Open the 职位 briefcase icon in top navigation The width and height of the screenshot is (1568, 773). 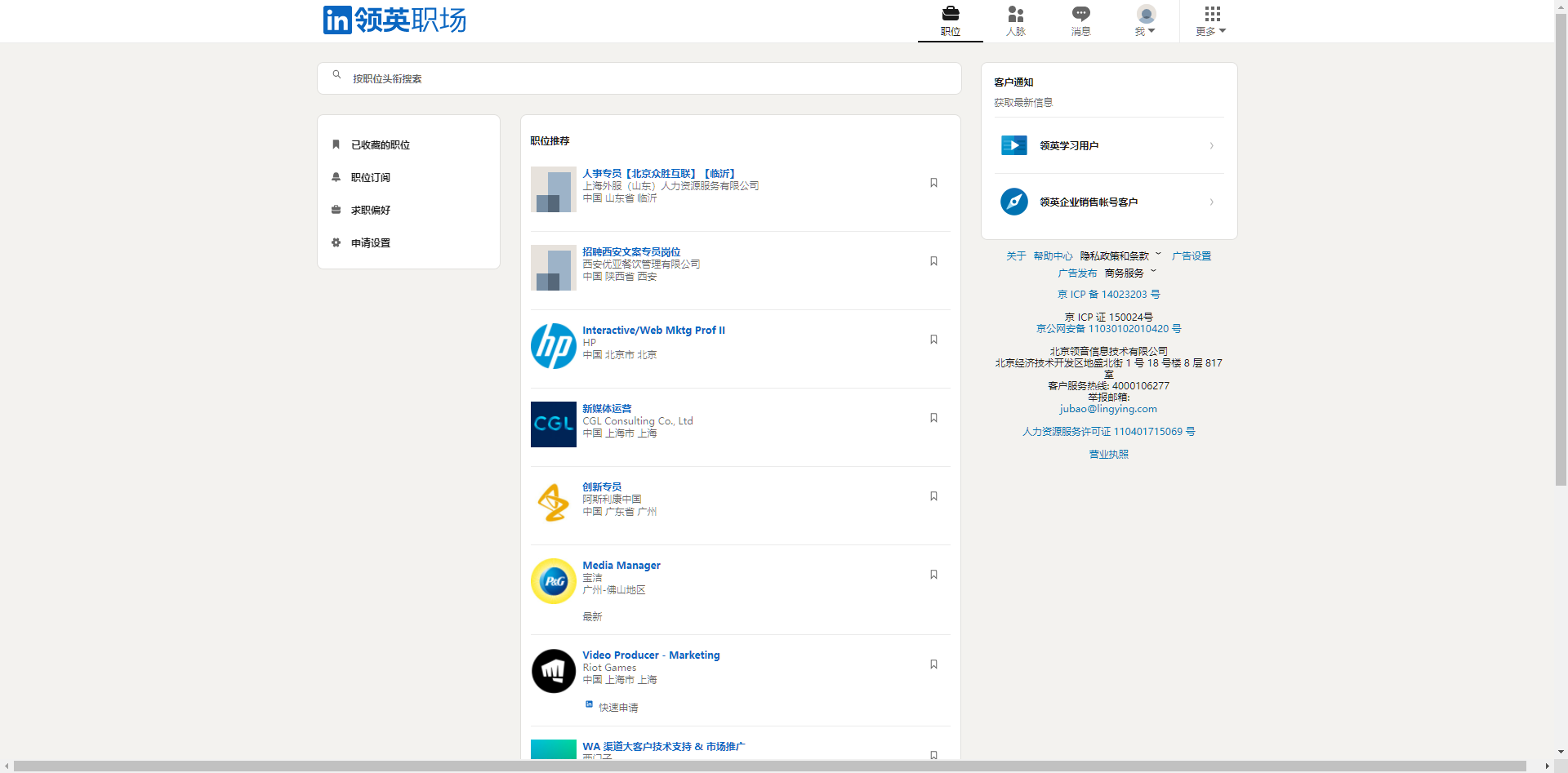[950, 14]
